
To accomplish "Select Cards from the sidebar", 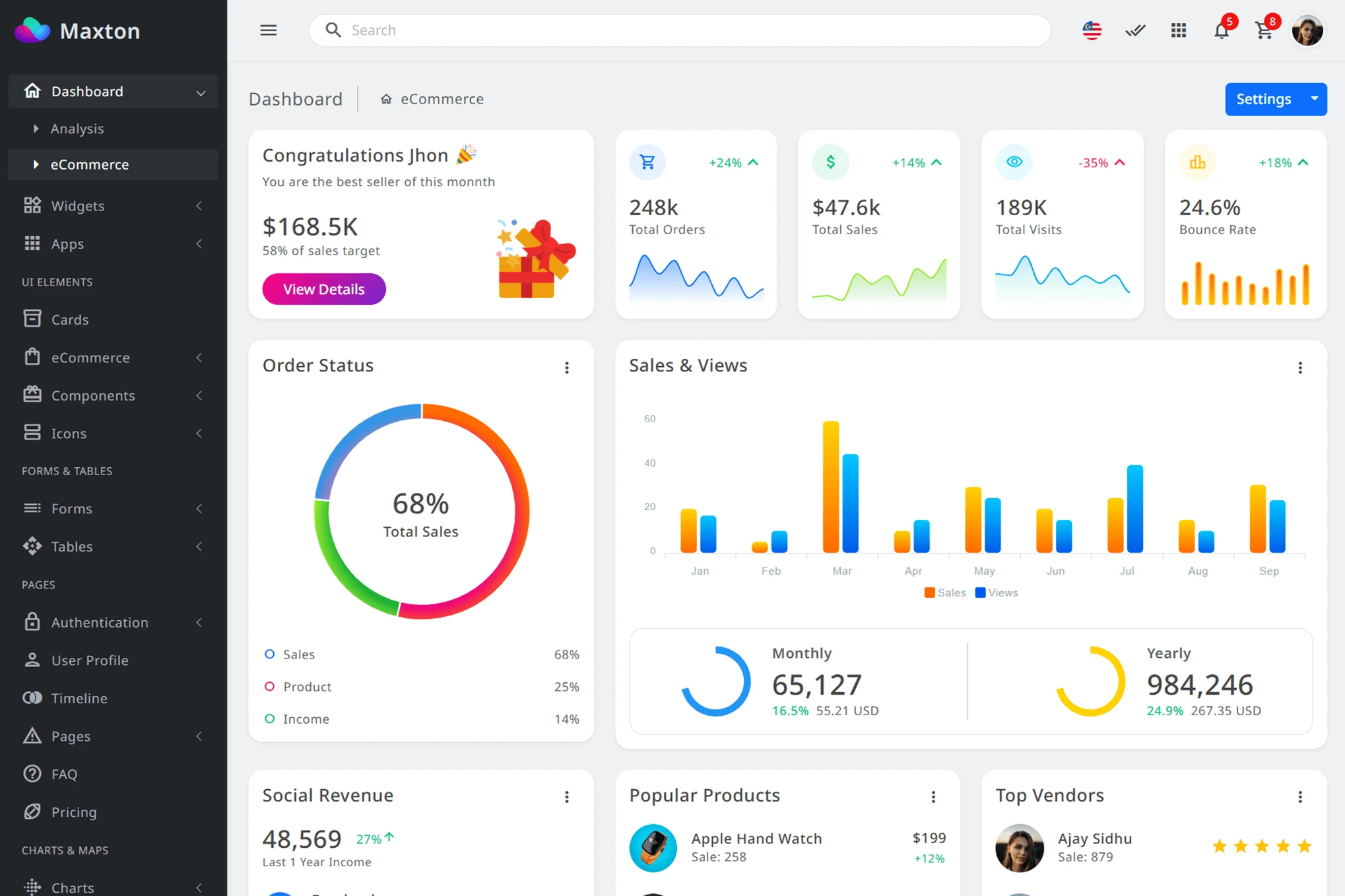I will tap(70, 319).
